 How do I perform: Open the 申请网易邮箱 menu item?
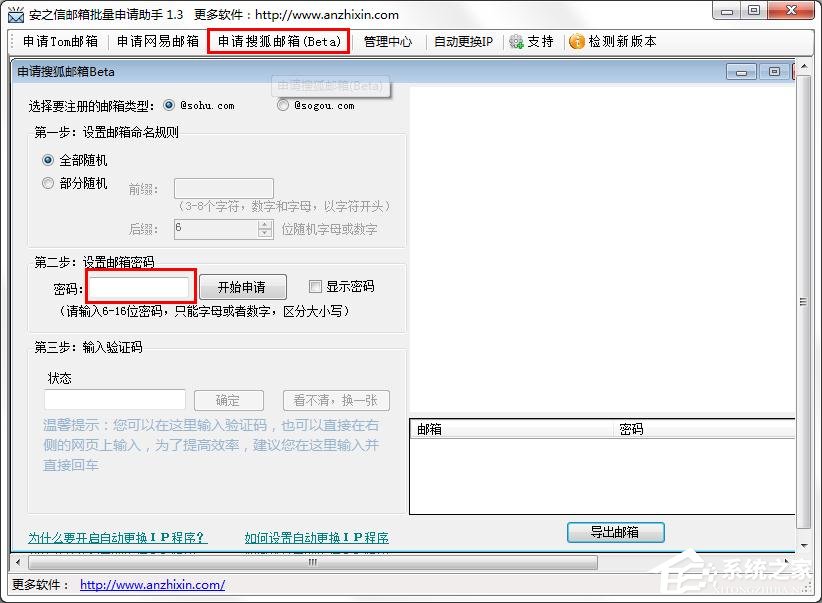pyautogui.click(x=158, y=41)
